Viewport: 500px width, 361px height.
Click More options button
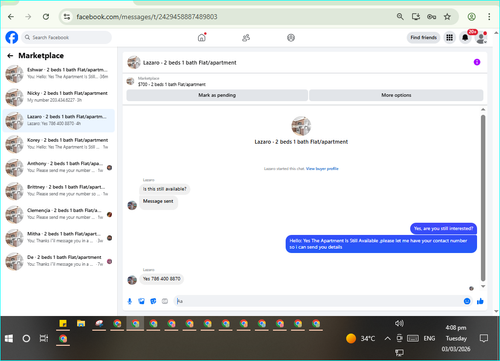pos(396,95)
